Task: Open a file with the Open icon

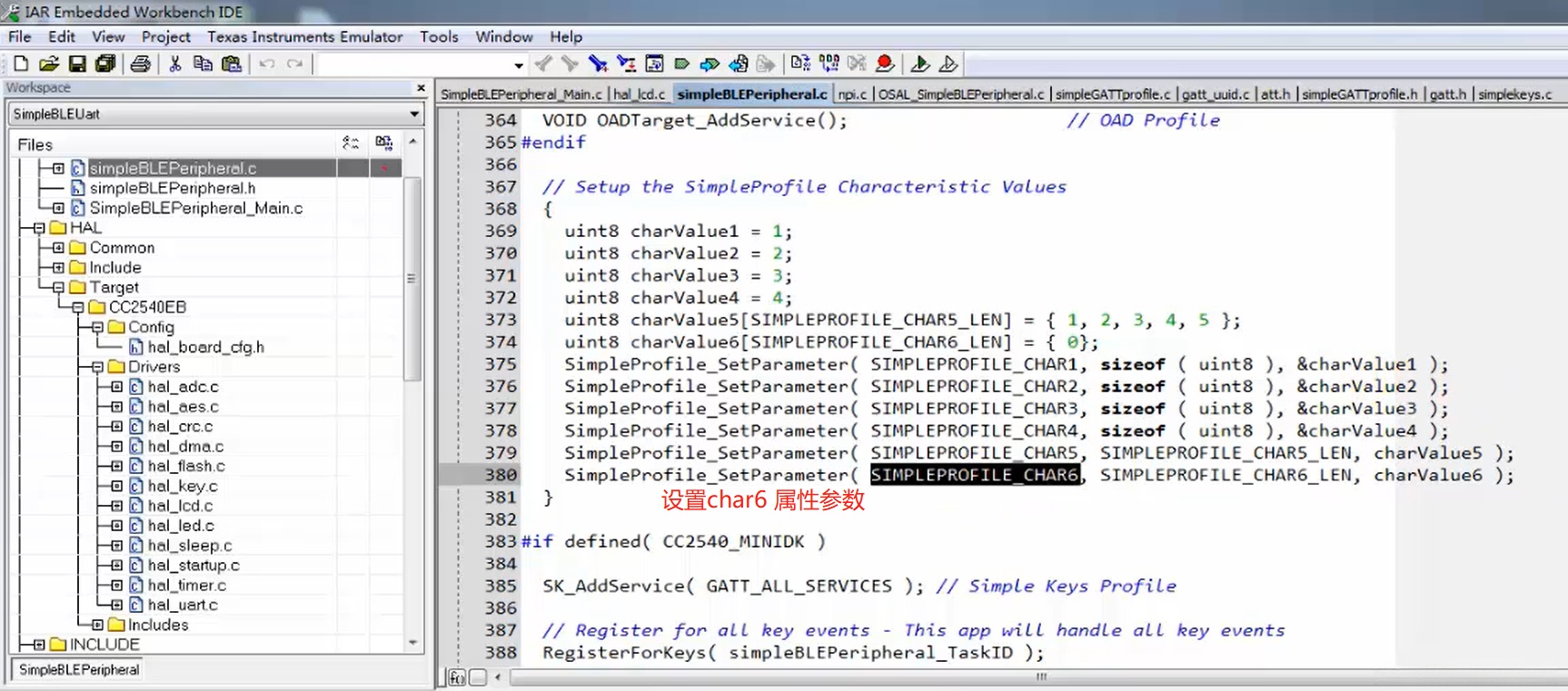Action: click(x=49, y=64)
